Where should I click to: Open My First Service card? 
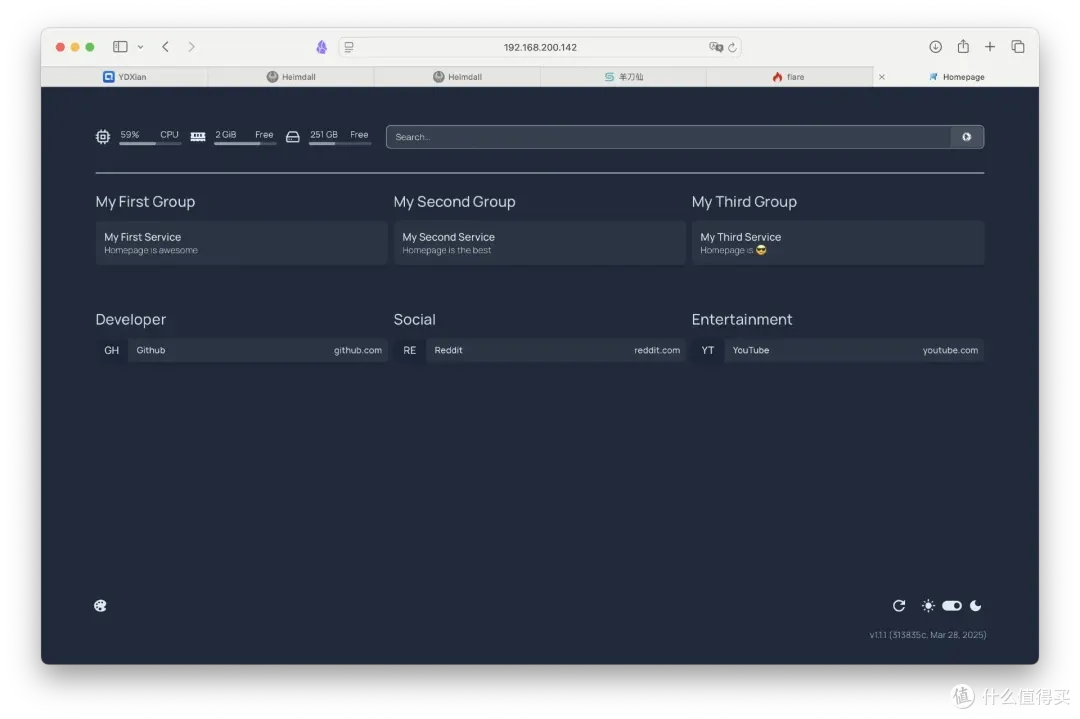point(241,243)
